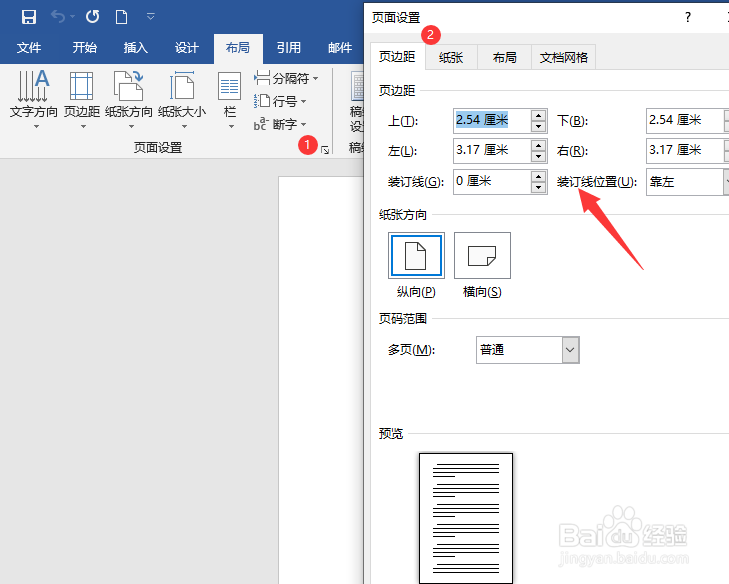Open the 纸张方向 orientation ribbon button

[x=129, y=99]
